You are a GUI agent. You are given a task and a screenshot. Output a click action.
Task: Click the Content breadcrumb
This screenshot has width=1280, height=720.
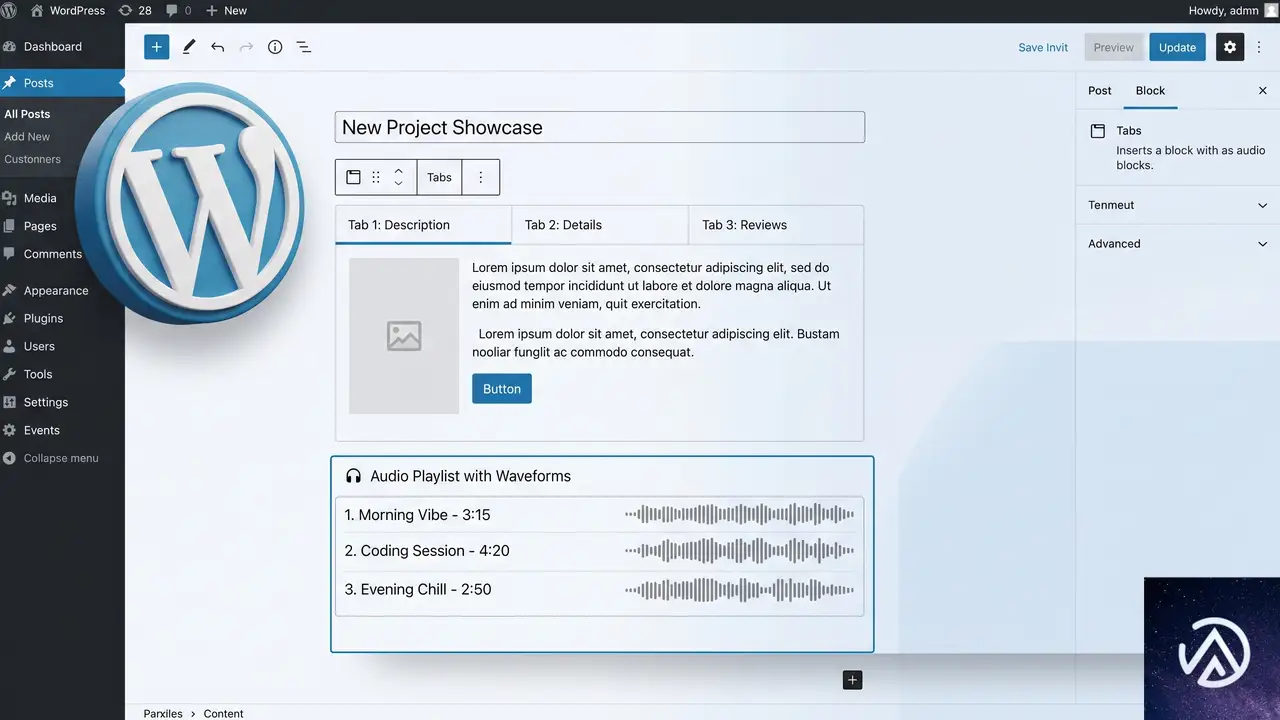tap(223, 713)
